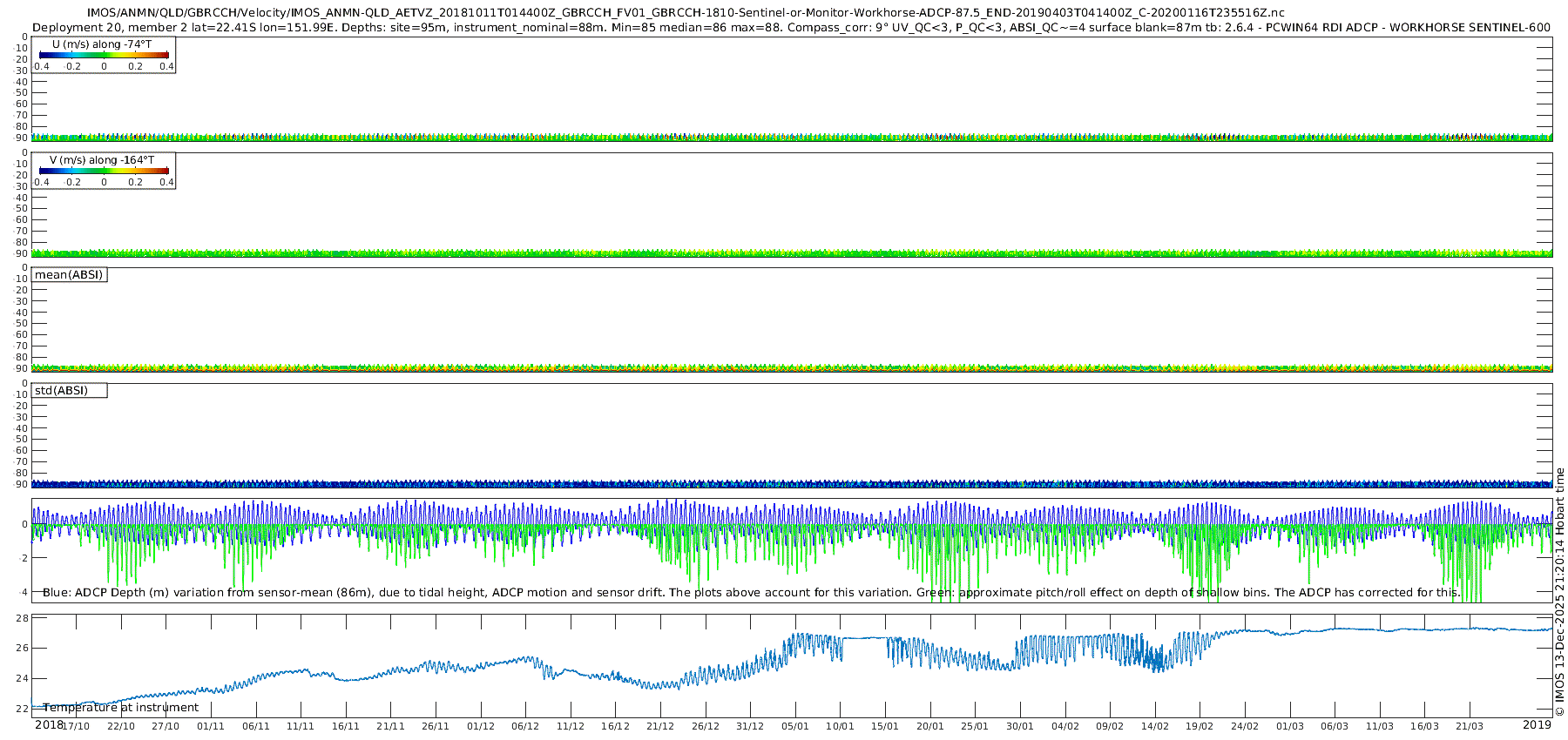Select the 21/03 date tick label
The height and width of the screenshot is (740, 1568).
[1470, 726]
